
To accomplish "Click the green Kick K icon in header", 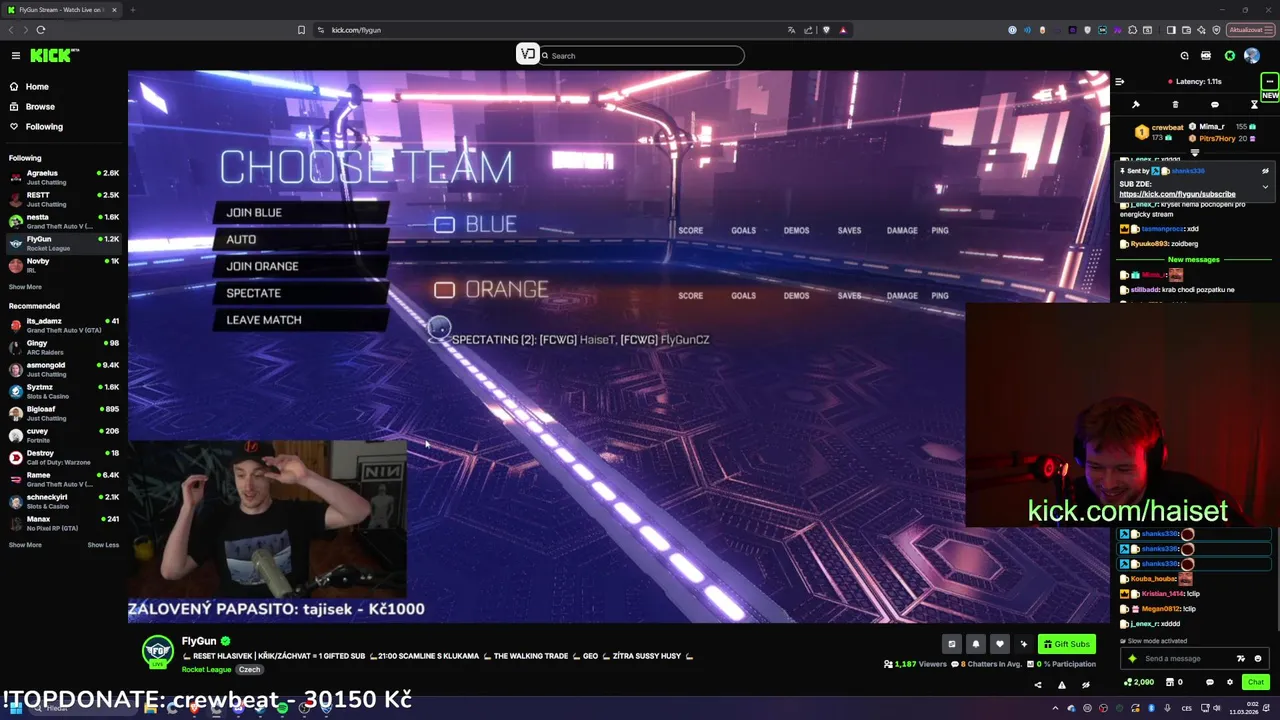I will pyautogui.click(x=1230, y=56).
